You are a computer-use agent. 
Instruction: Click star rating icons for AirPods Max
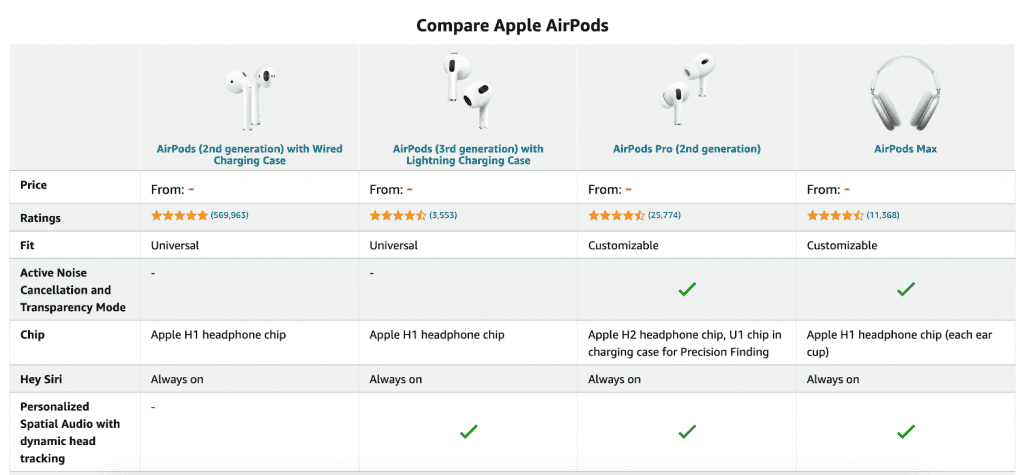[x=835, y=215]
